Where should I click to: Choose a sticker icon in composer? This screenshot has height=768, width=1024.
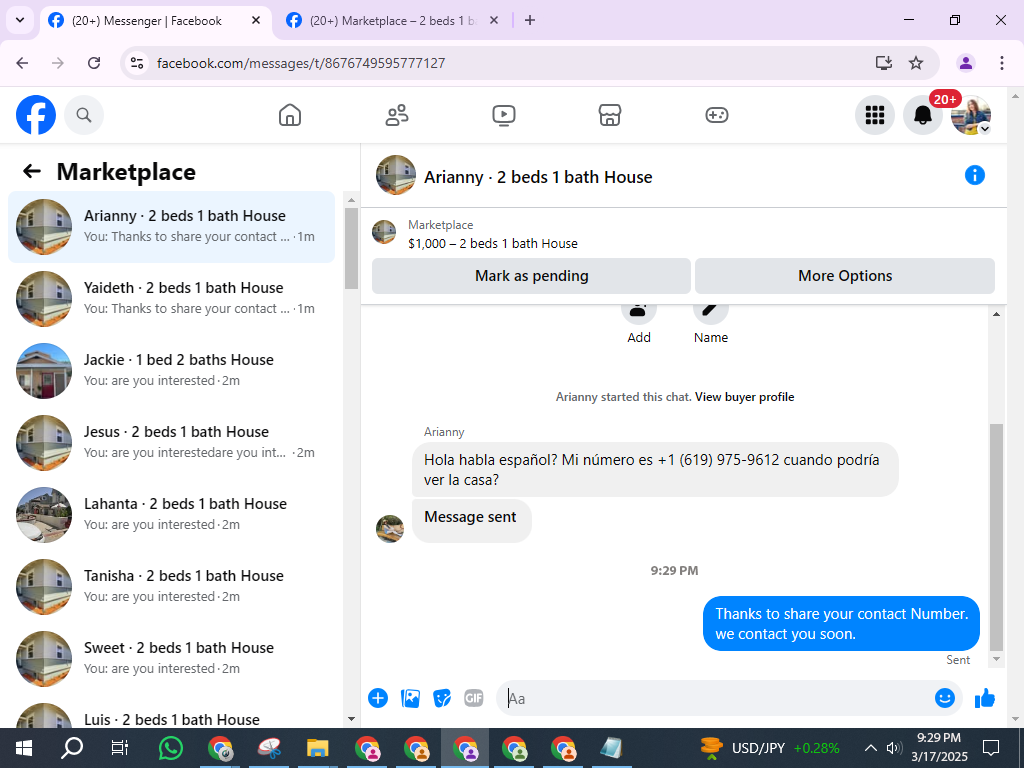(442, 698)
